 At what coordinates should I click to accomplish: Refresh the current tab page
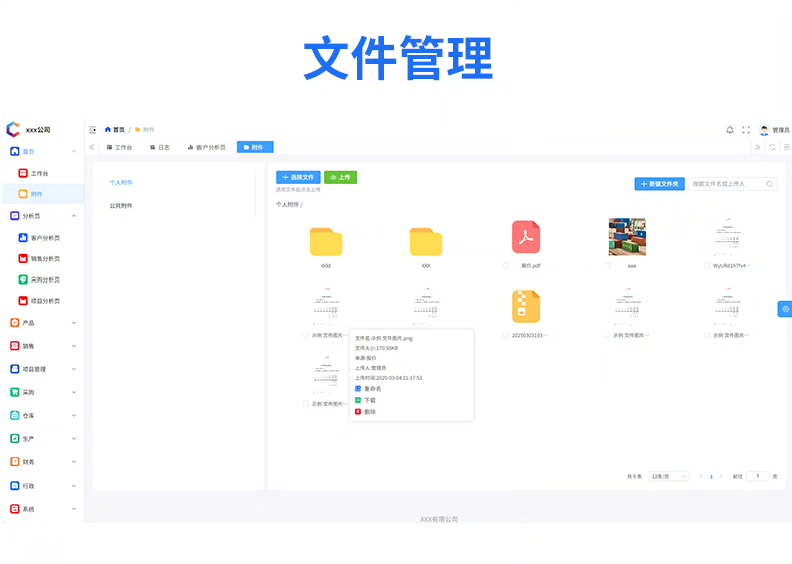(x=772, y=147)
